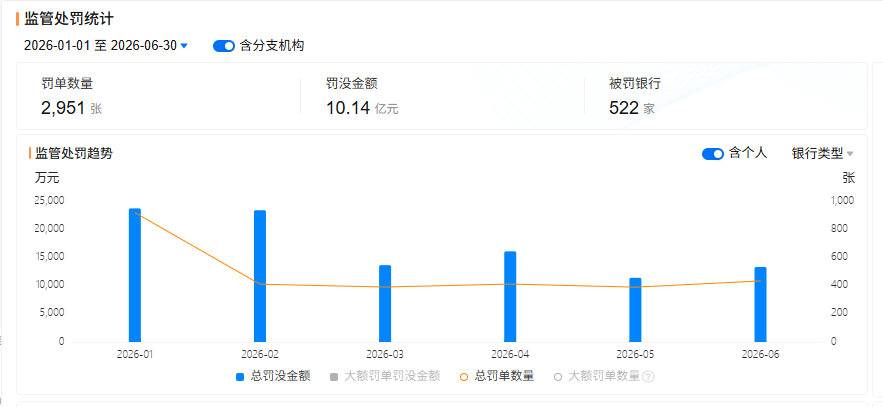
Task: Click the blue 总罚没金额 legend square
Action: (240, 377)
